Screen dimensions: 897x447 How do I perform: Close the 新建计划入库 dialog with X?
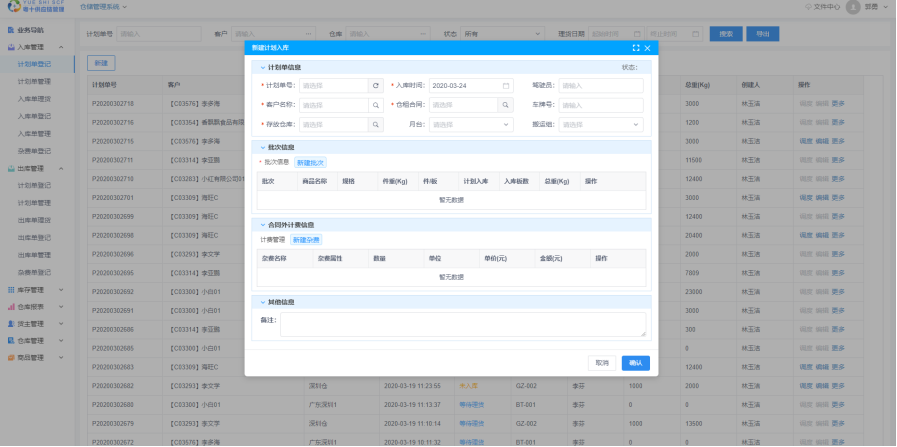(x=648, y=48)
